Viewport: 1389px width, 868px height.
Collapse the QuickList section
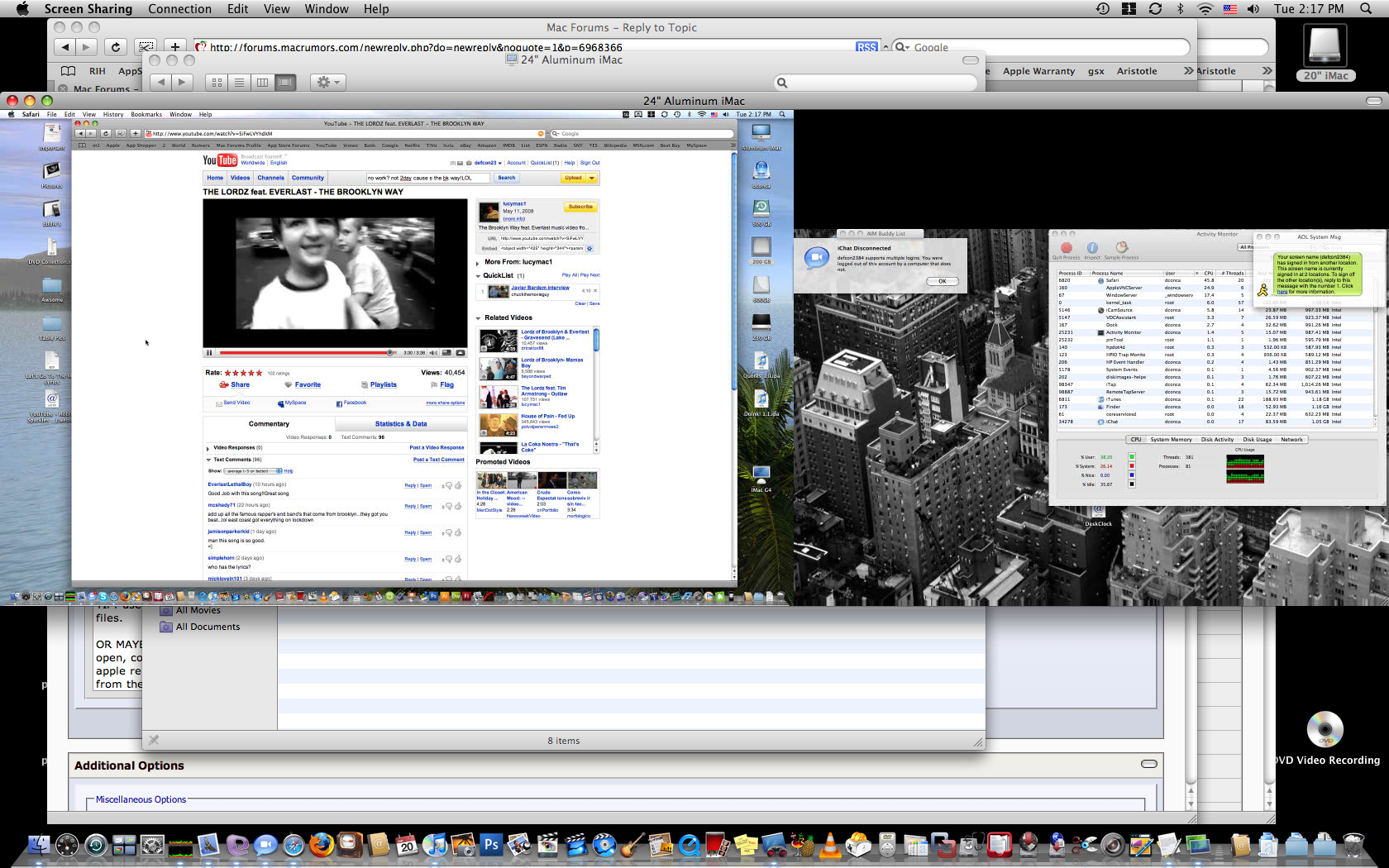[478, 276]
